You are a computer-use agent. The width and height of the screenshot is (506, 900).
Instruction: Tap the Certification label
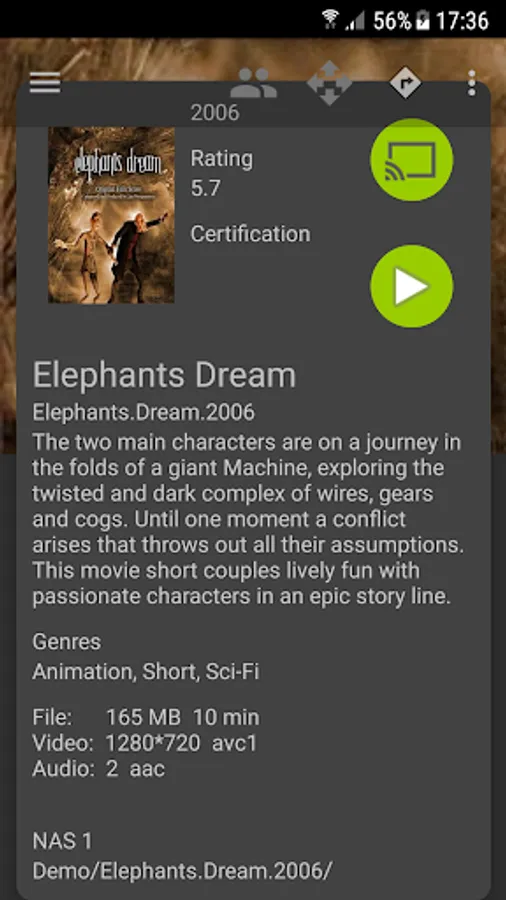click(x=250, y=234)
